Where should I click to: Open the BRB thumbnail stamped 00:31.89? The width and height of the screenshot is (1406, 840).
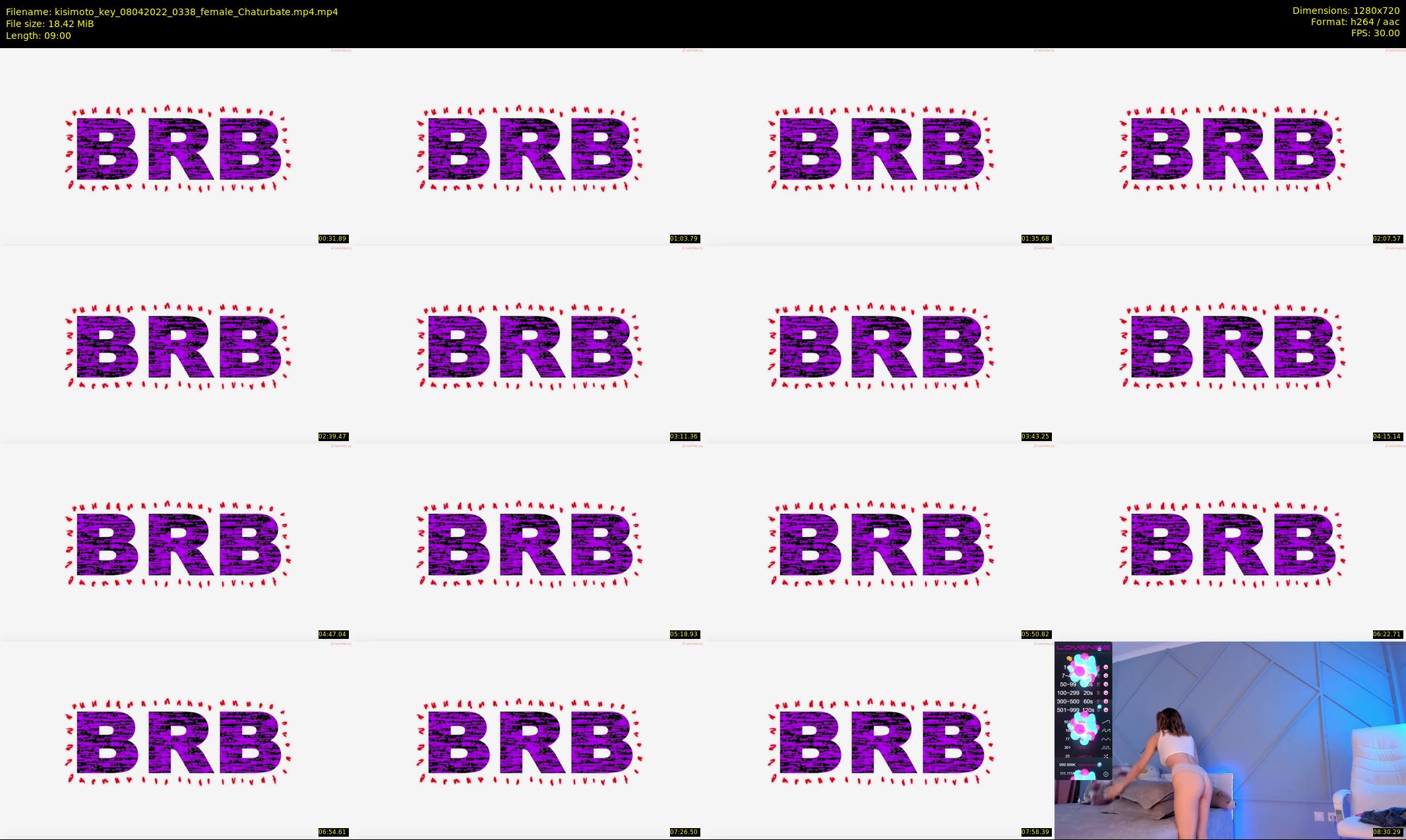pyautogui.click(x=175, y=146)
